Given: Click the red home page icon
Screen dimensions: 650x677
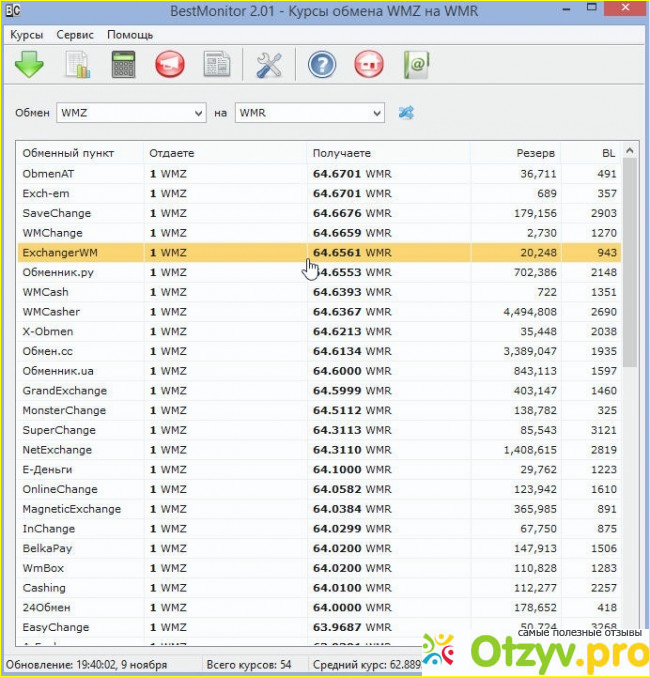Looking at the screenshot, I should pos(369,67).
